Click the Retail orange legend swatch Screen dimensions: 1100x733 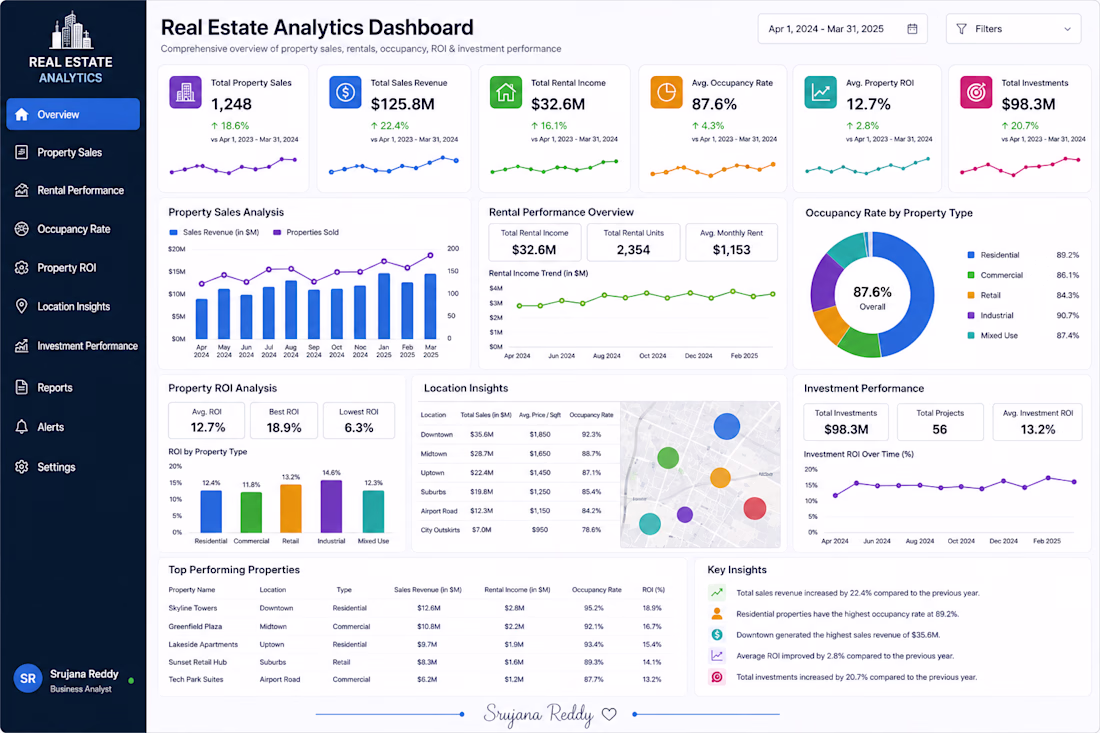click(x=971, y=295)
